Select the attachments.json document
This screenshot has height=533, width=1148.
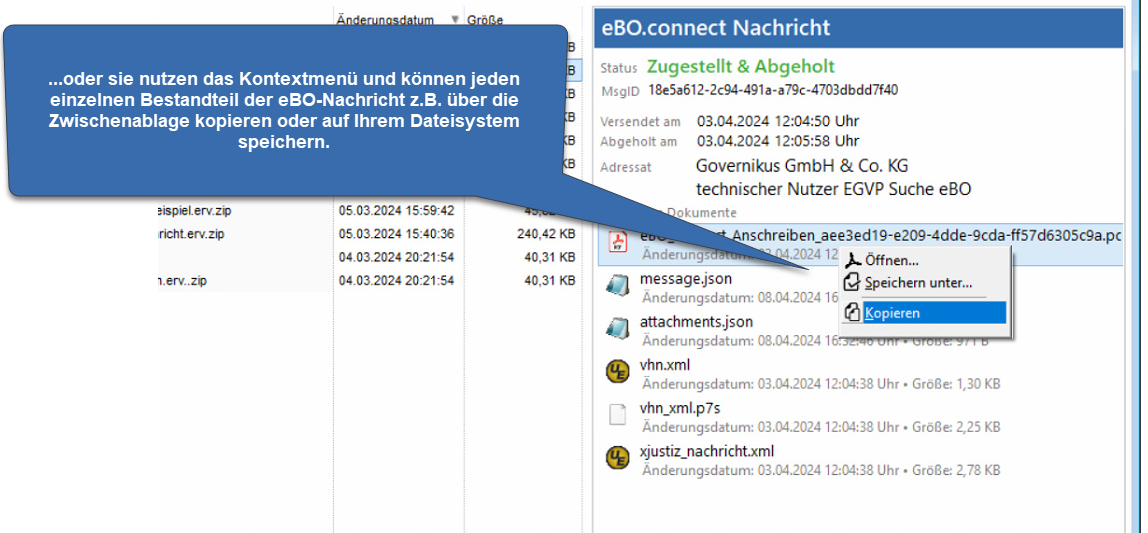(x=696, y=321)
